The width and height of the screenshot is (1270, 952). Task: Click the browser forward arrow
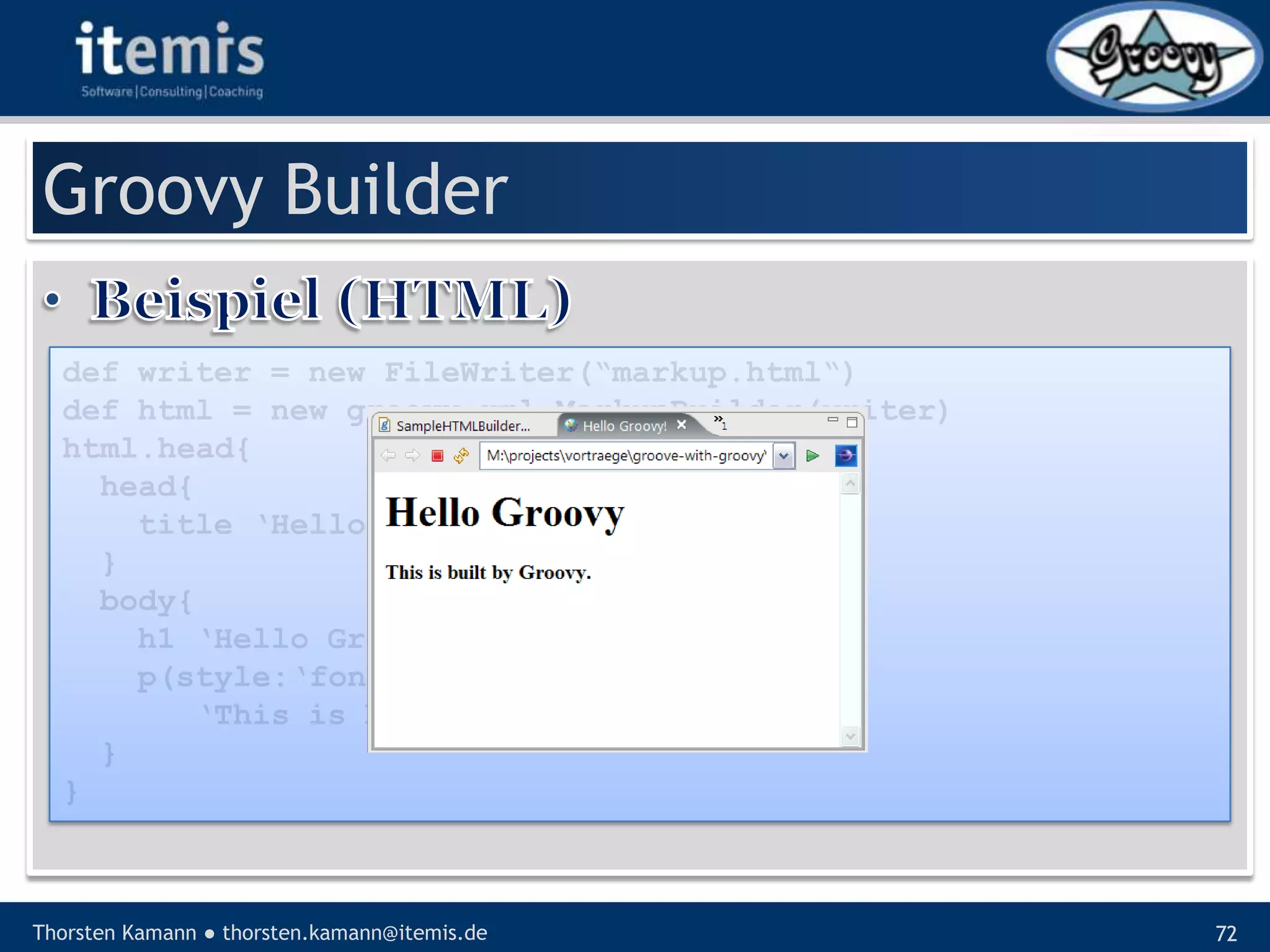tap(412, 456)
